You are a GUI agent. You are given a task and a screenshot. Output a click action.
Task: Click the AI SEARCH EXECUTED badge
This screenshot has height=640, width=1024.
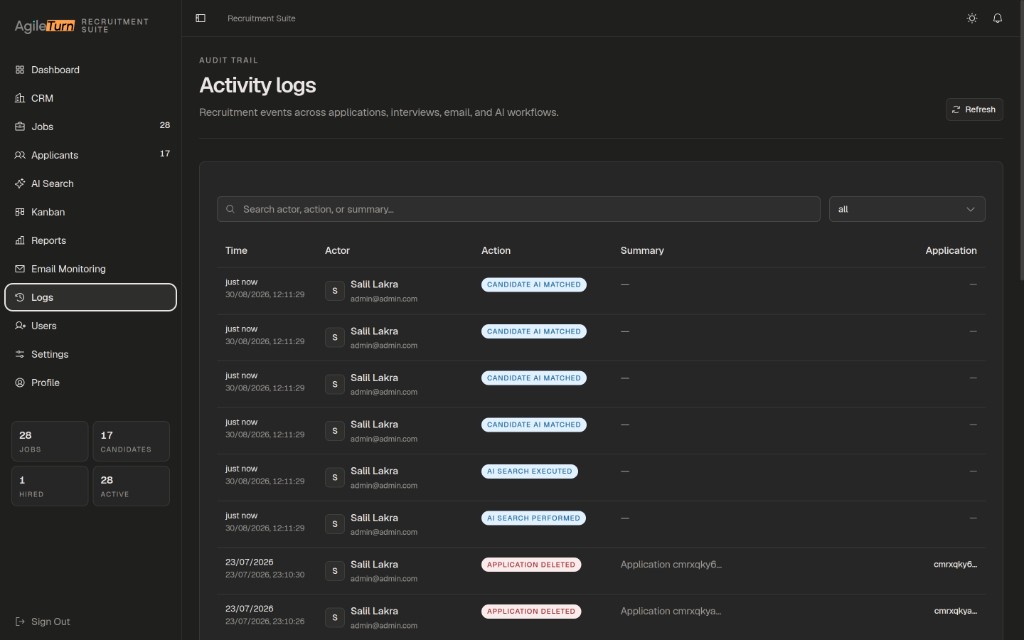point(530,472)
